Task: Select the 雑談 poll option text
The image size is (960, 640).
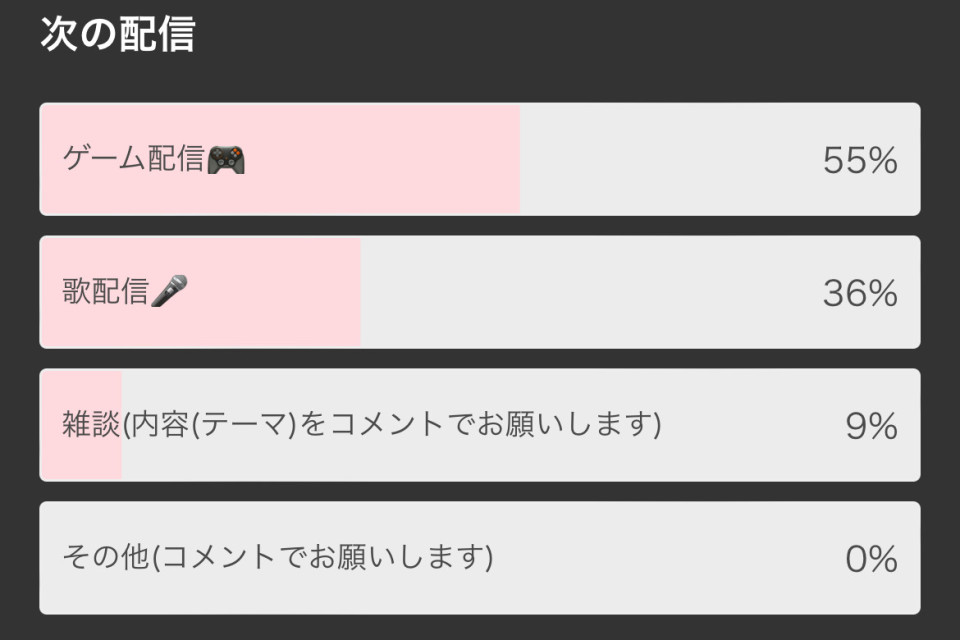Action: coord(362,424)
